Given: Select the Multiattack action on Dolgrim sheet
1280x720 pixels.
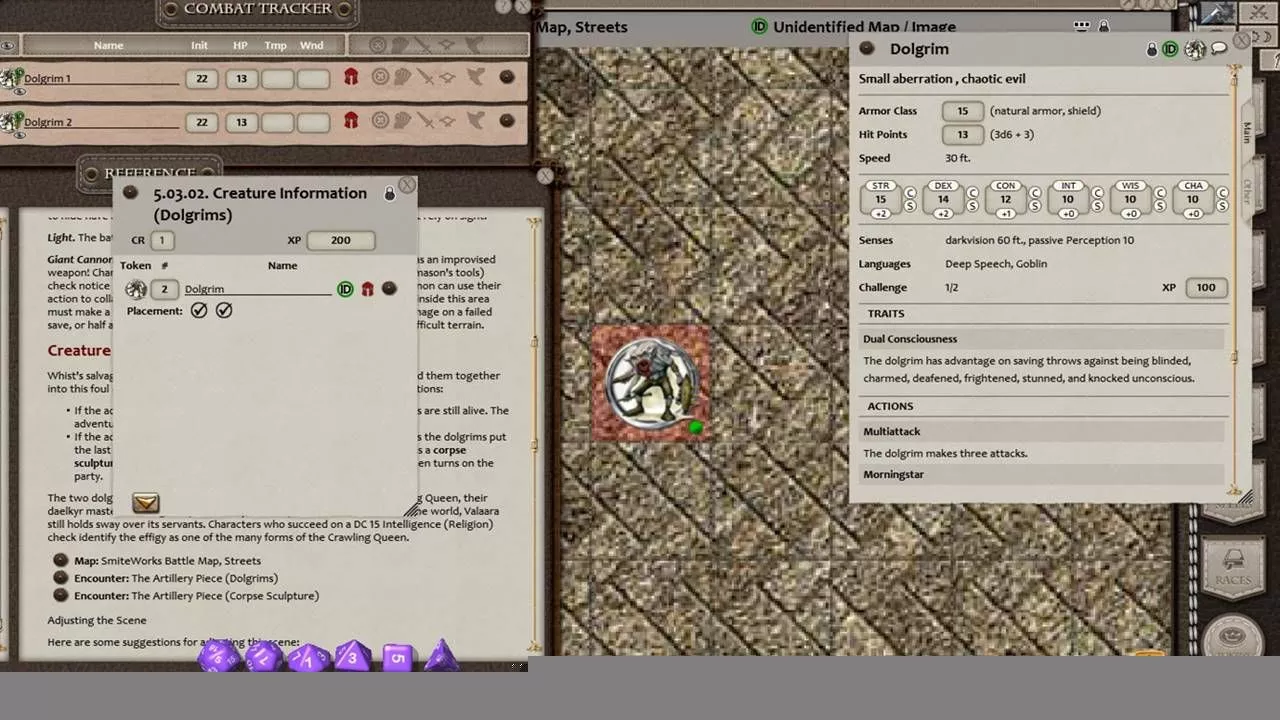Looking at the screenshot, I should (x=892, y=431).
